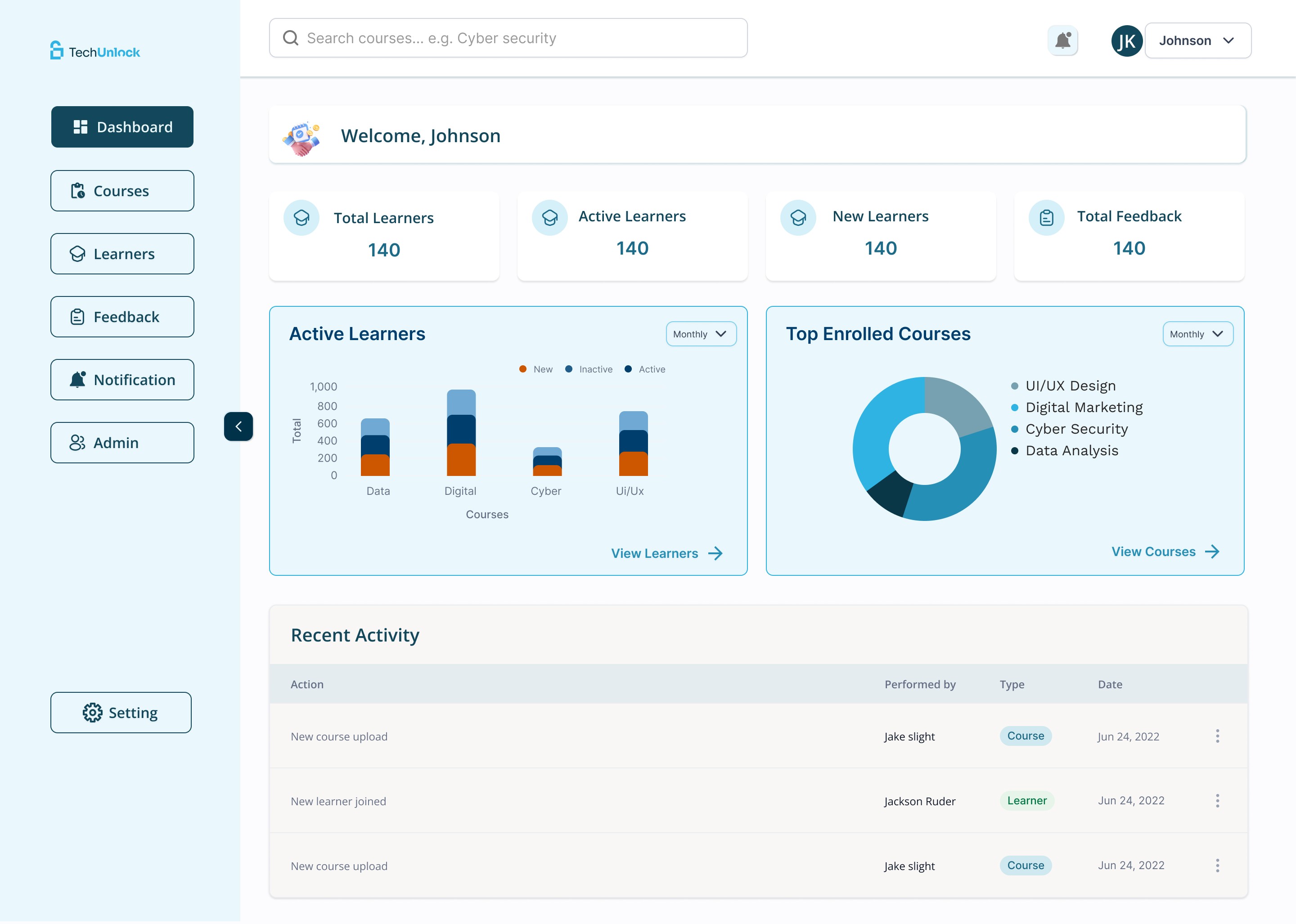Screen dimensions: 1296x924
Task: Focus the Search courses input field
Action: coord(508,38)
